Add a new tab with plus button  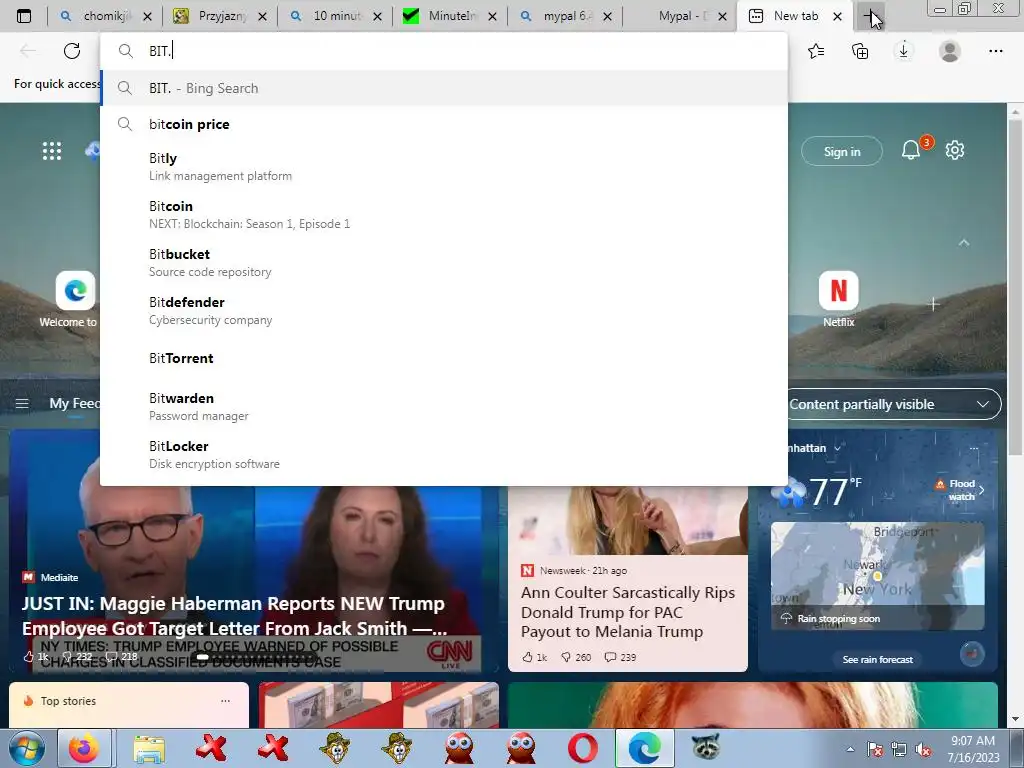(872, 16)
